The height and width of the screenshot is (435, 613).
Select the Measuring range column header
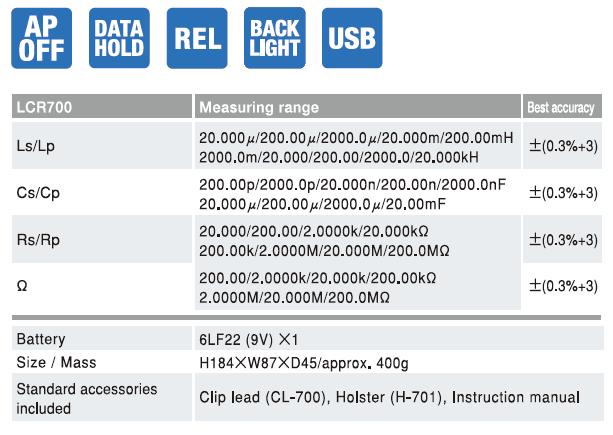pos(358,106)
